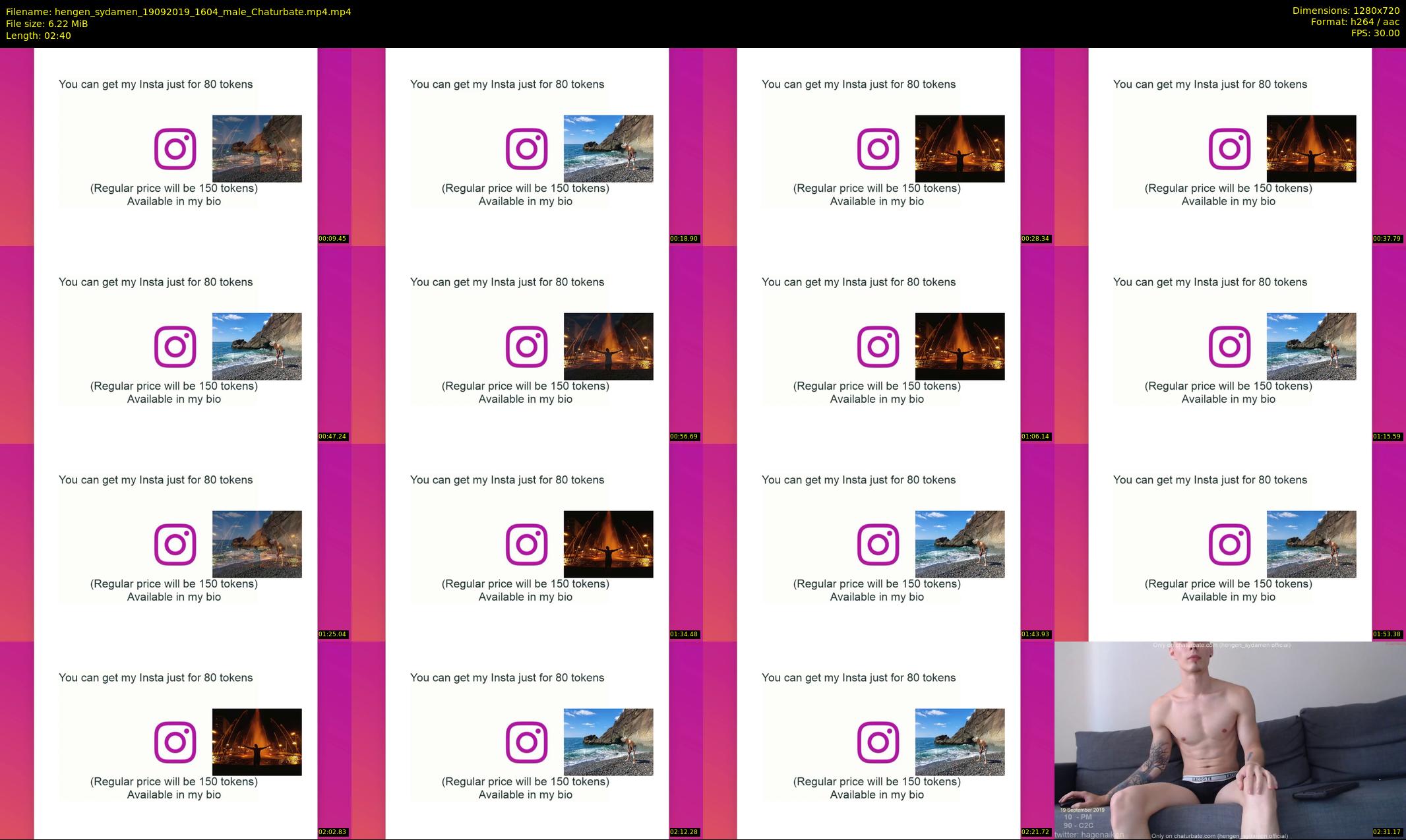The image size is (1406, 840).
Task: Click '19 September 2019' overlay in webcam frame
Action: click(1082, 810)
